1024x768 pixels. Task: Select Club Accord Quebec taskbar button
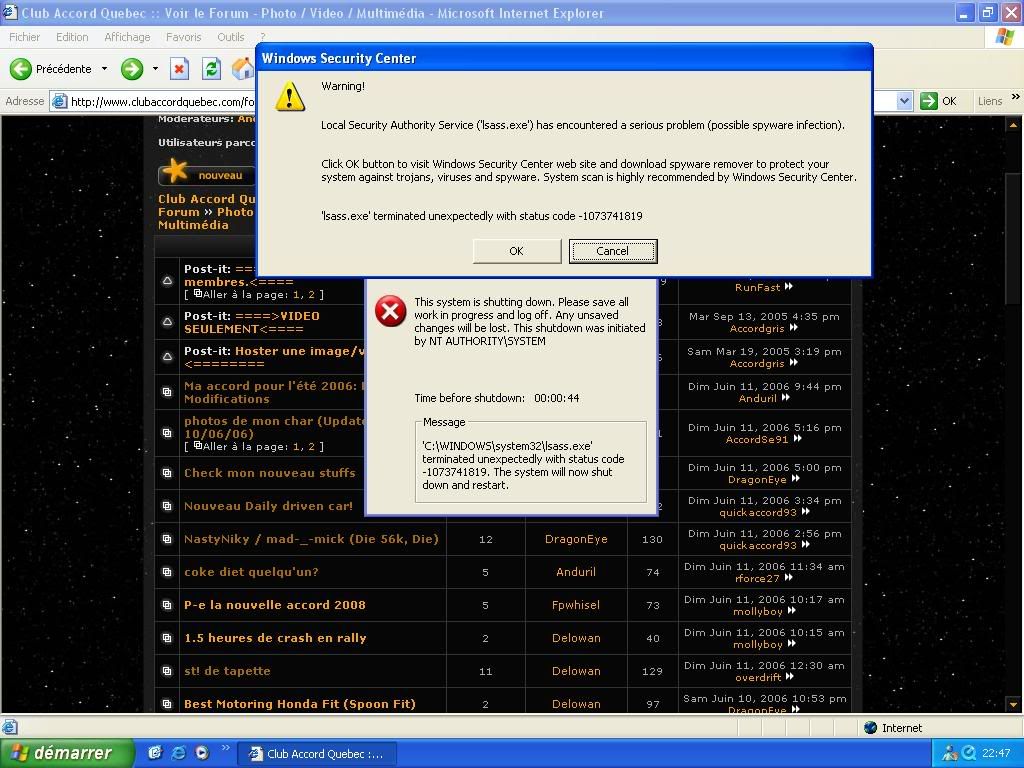tap(317, 754)
